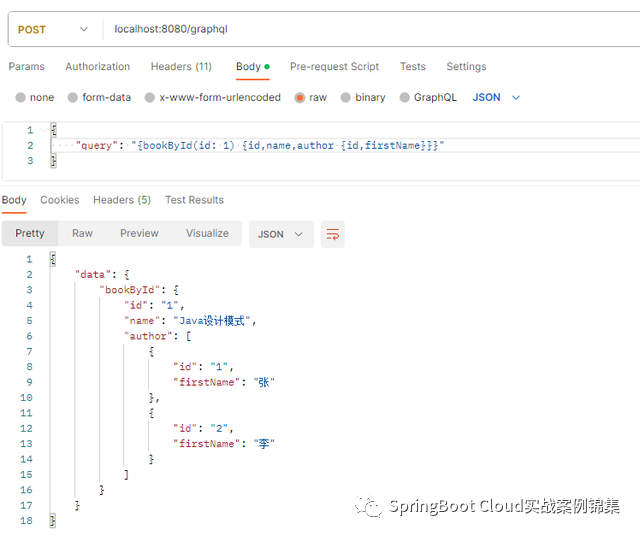This screenshot has height=536, width=640.
Task: Open the Tests tab
Action: (413, 67)
